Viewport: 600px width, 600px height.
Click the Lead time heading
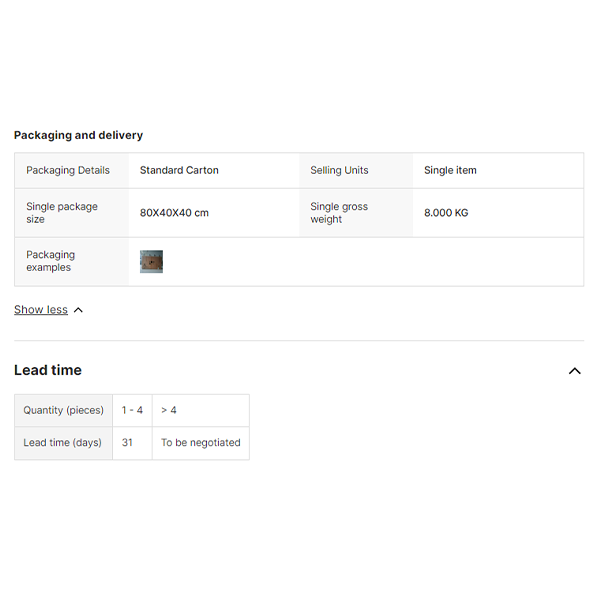(48, 370)
